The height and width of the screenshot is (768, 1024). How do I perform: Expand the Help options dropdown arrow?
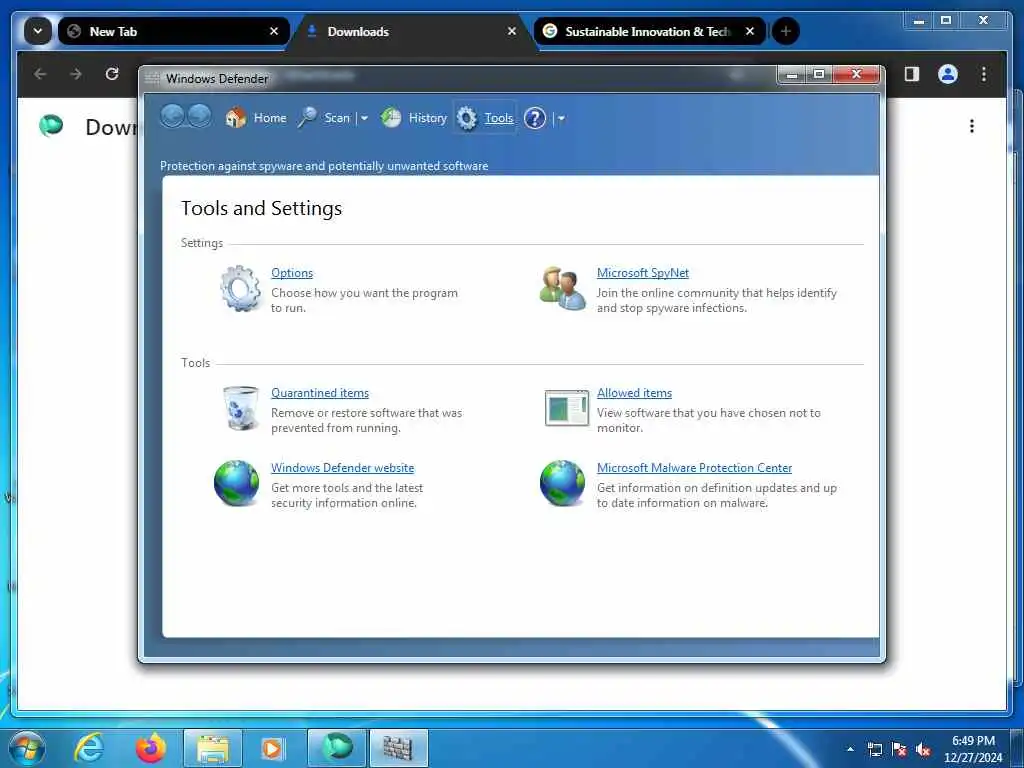pyautogui.click(x=561, y=118)
